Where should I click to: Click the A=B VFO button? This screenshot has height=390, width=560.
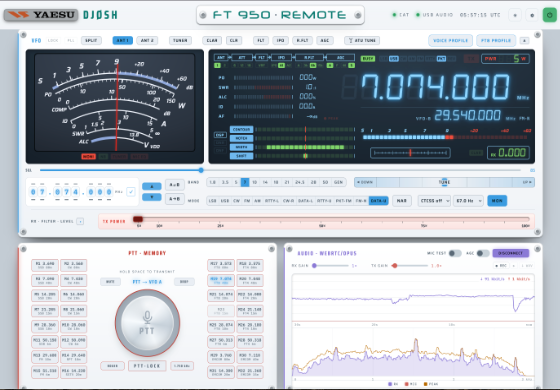tap(175, 185)
